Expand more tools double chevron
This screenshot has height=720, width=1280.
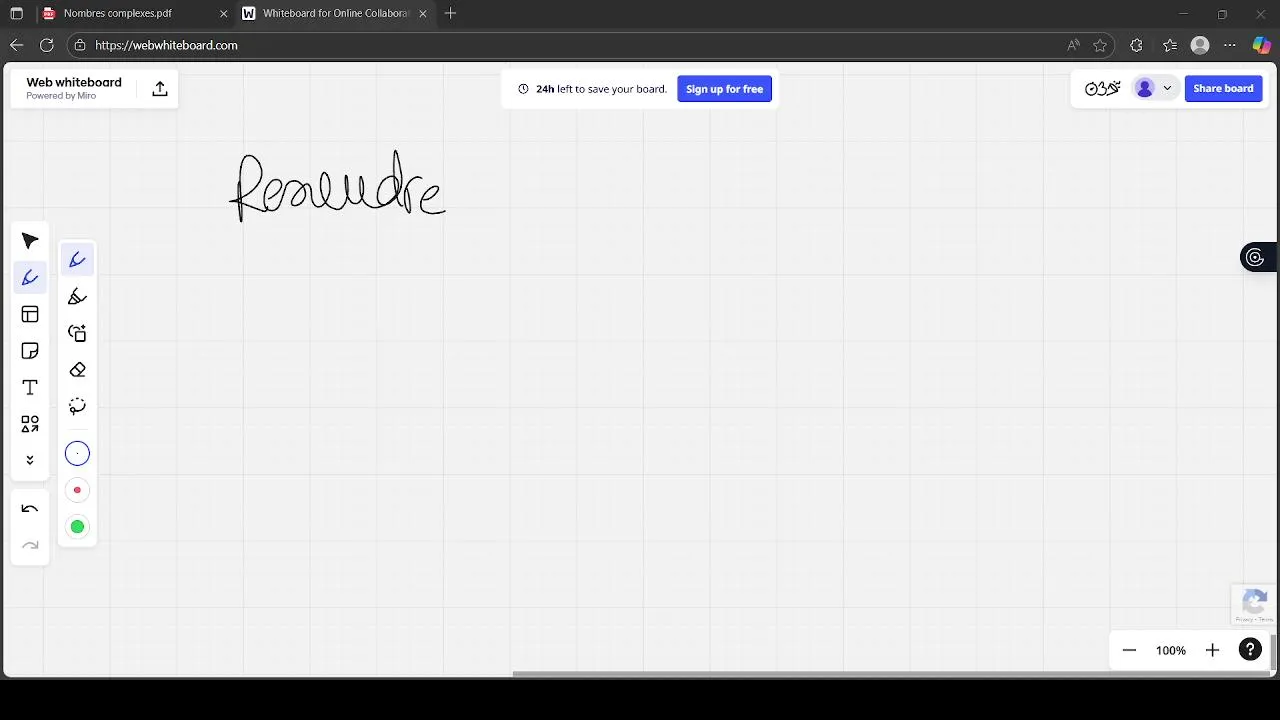pos(30,460)
